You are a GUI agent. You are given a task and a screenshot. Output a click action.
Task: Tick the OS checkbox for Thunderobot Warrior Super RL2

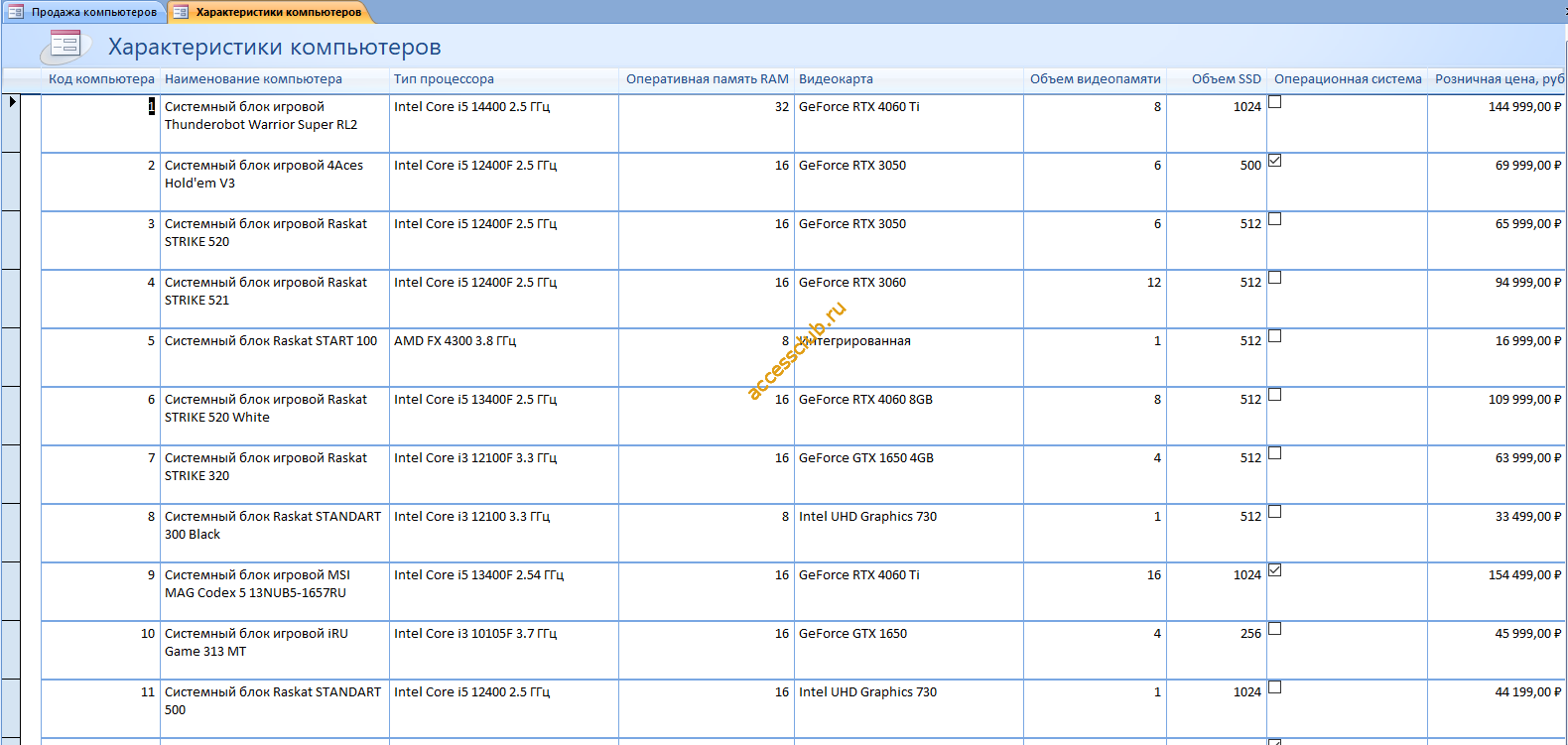tap(1275, 102)
